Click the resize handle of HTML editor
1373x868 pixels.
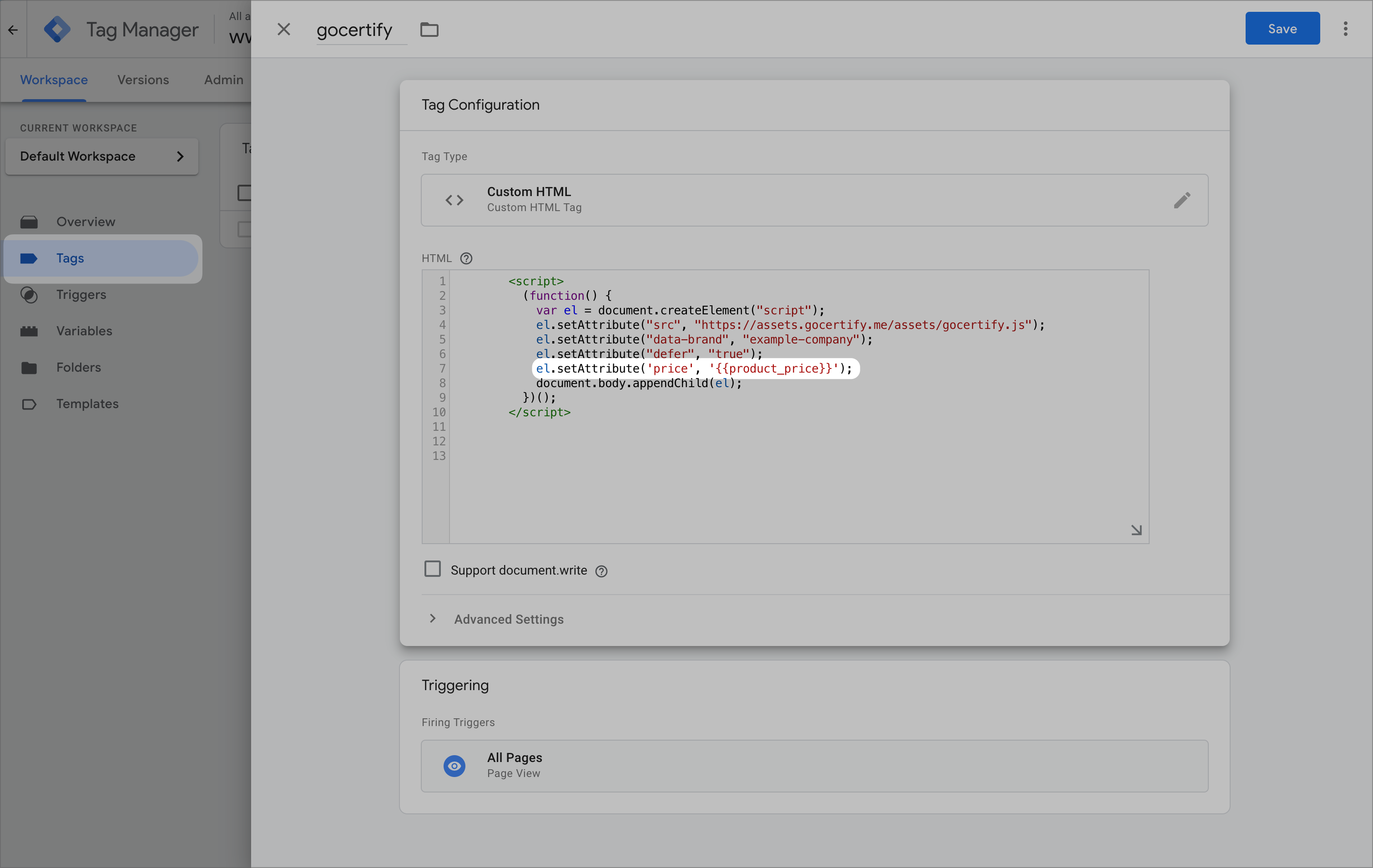[1136, 530]
